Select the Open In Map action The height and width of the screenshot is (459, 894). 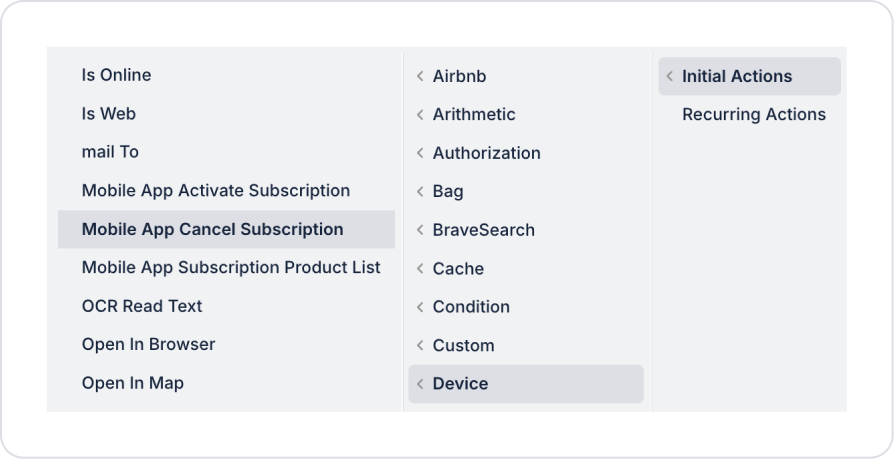tap(132, 383)
